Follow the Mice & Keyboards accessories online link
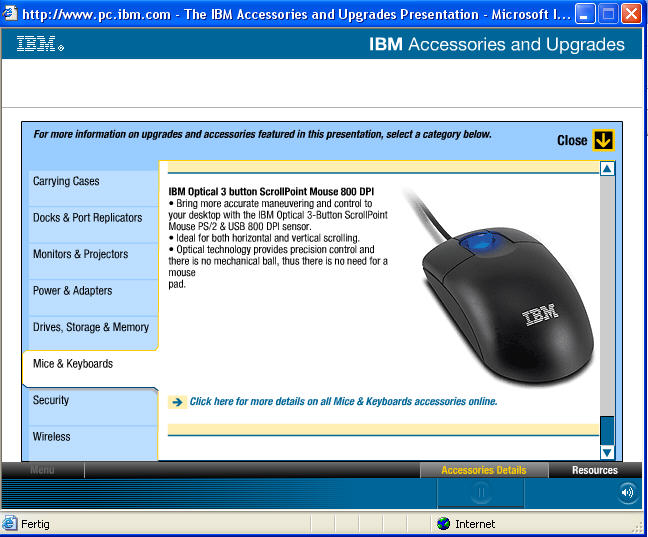This screenshot has width=648, height=537. tap(343, 401)
